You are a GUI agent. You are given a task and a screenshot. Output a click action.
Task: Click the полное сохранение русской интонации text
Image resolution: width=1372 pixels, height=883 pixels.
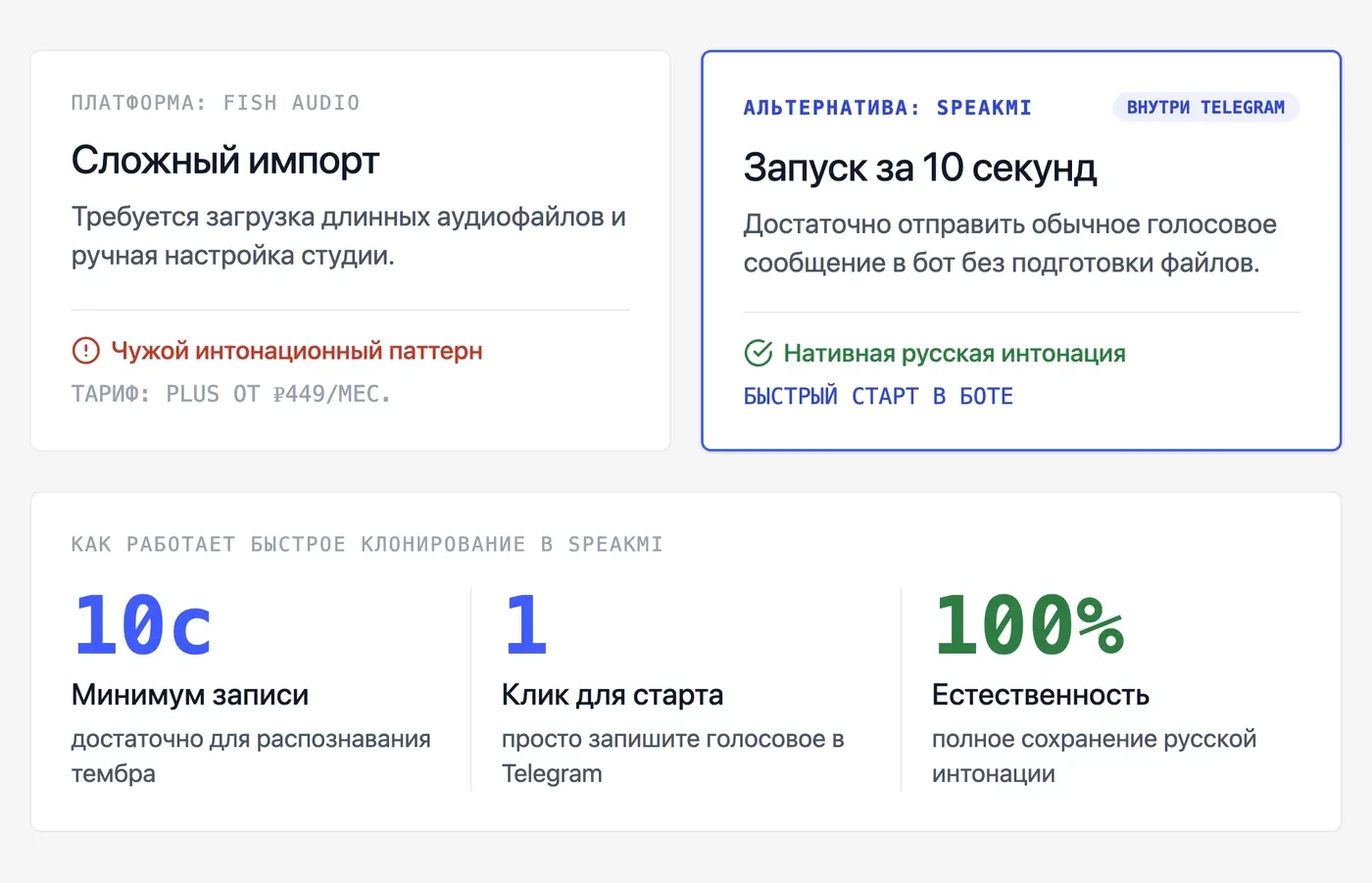point(1095,756)
